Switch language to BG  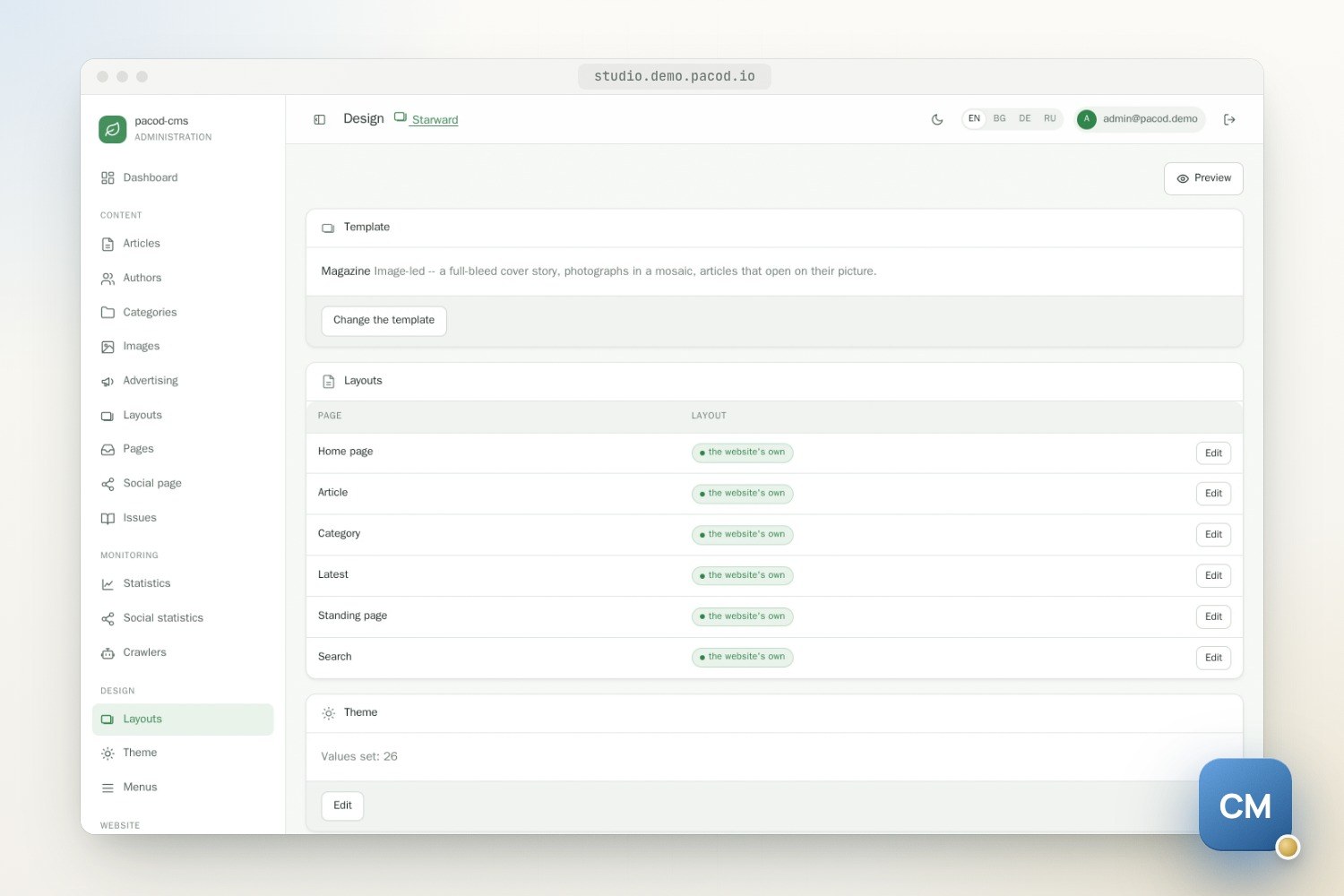[999, 119]
